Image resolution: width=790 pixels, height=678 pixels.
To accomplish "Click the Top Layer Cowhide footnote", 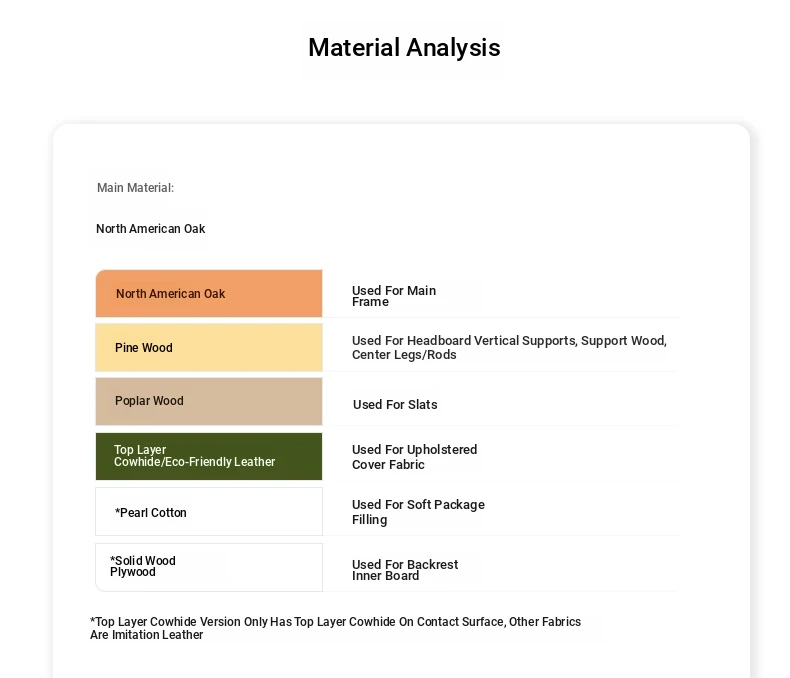I will 336,628.
